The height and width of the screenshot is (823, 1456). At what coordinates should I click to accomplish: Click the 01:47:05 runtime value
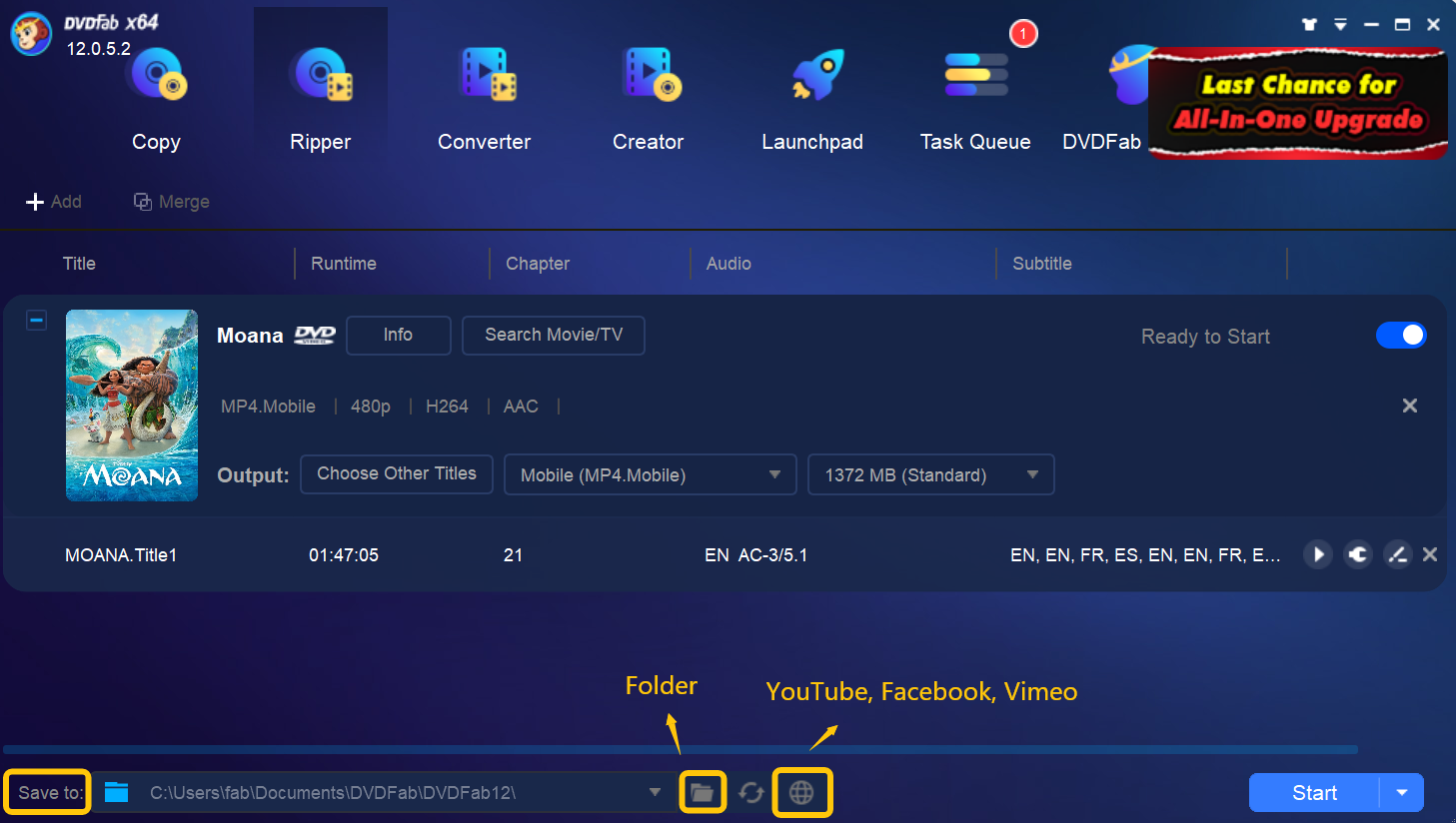point(344,555)
